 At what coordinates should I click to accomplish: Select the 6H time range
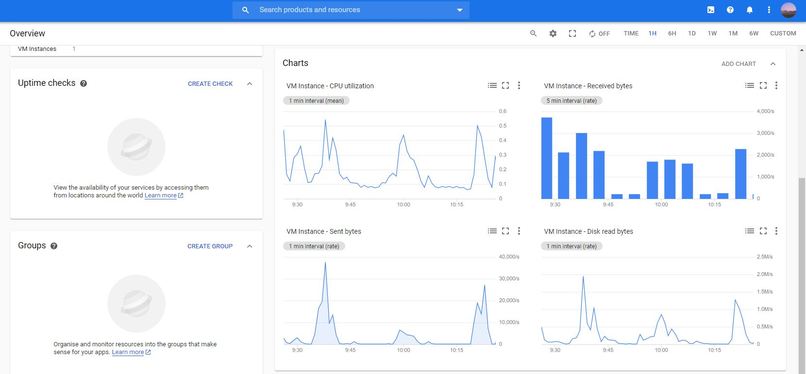pyautogui.click(x=672, y=33)
